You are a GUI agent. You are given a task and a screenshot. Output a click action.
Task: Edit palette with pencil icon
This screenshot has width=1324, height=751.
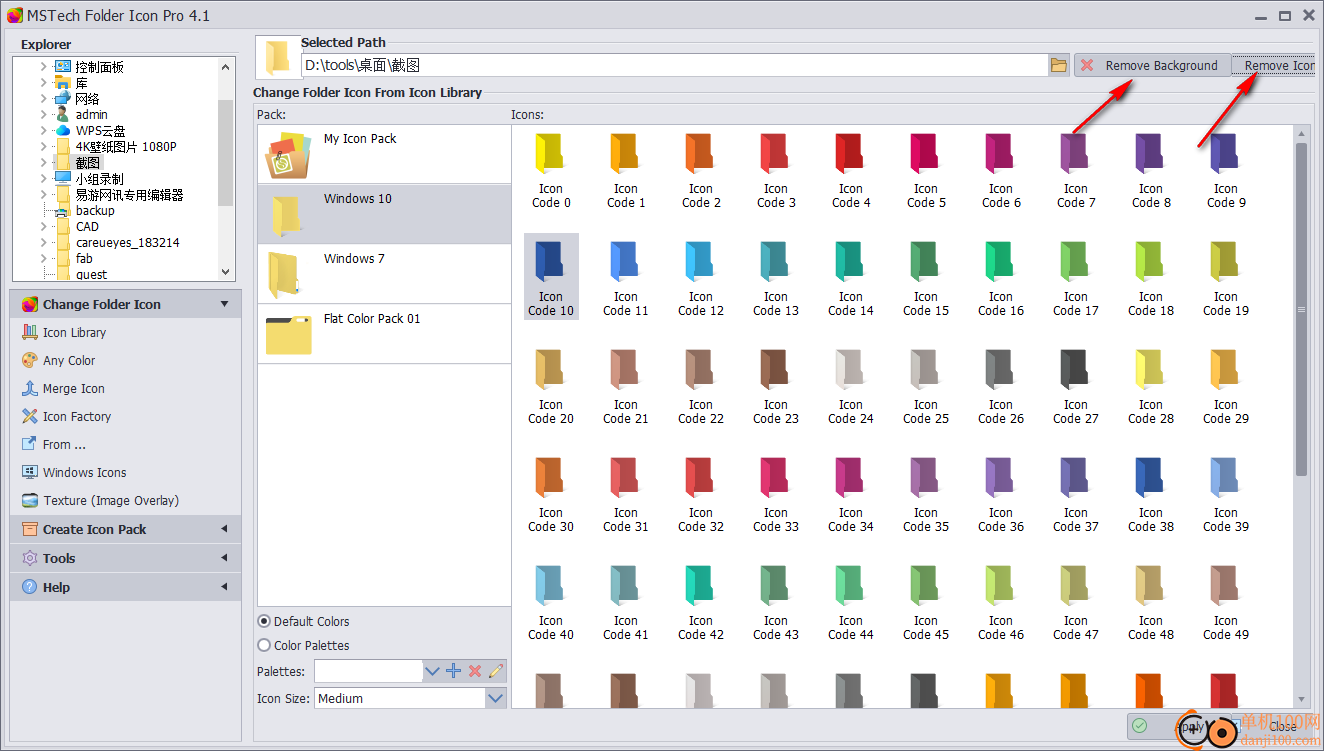tap(496, 671)
